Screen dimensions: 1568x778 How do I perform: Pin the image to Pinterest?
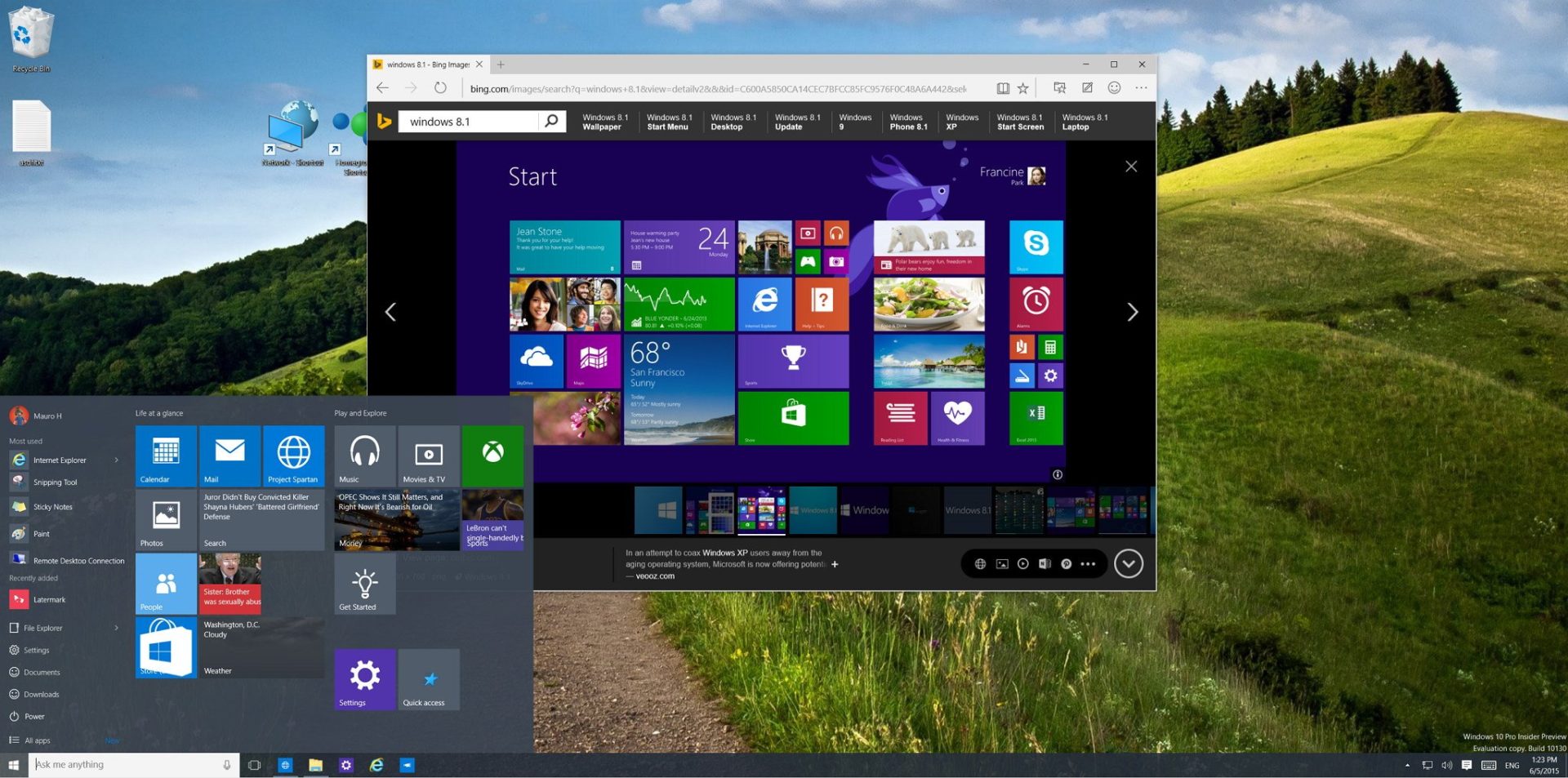click(x=1066, y=563)
